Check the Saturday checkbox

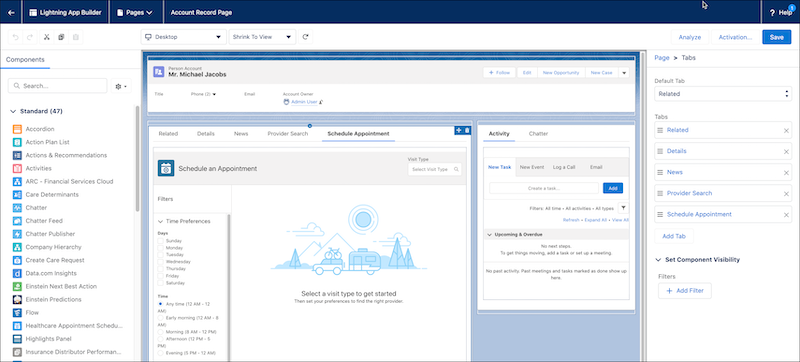[161, 283]
